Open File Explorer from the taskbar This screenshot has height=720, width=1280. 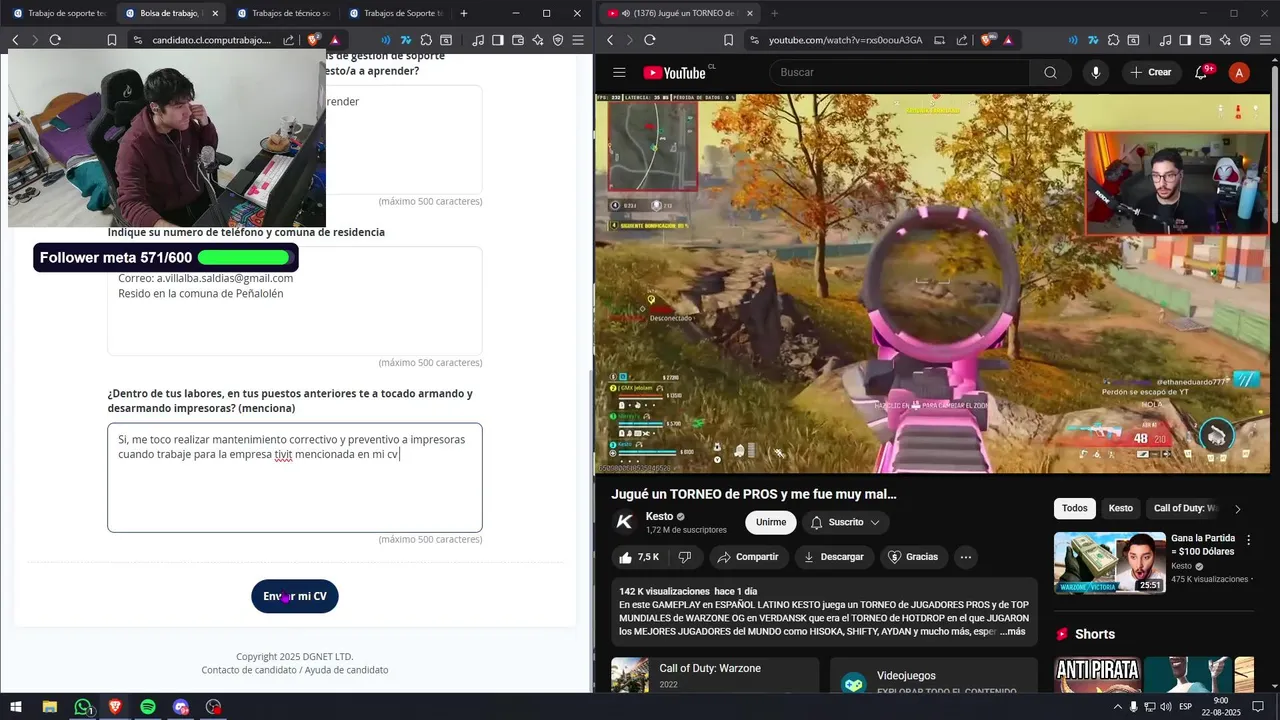[50, 707]
